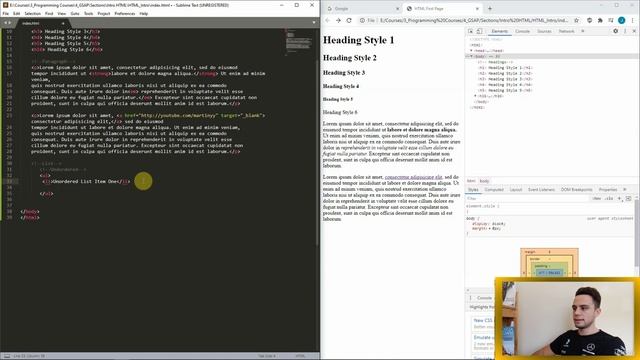This screenshot has height=360, width=640.
Task: Expand the h6 element in DOM tree
Action: point(476,96)
